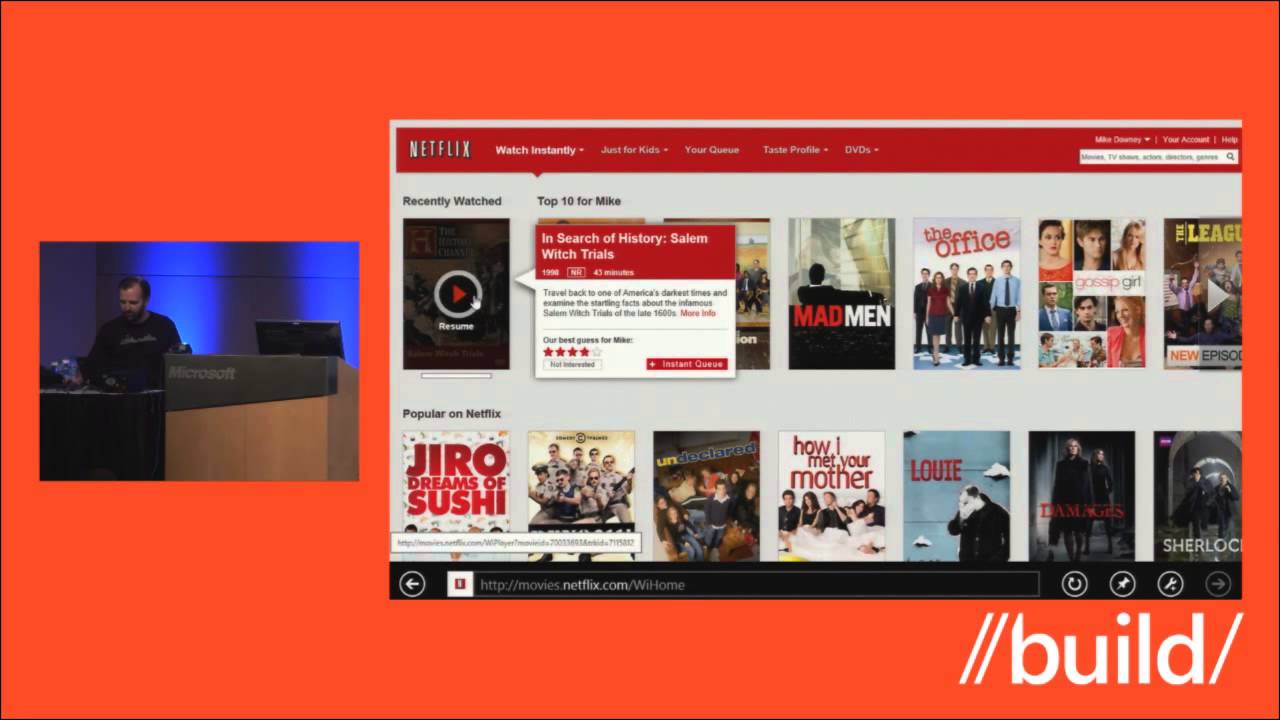The image size is (1280, 720).
Task: Click the next arrow on The League poster
Action: (x=1220, y=295)
